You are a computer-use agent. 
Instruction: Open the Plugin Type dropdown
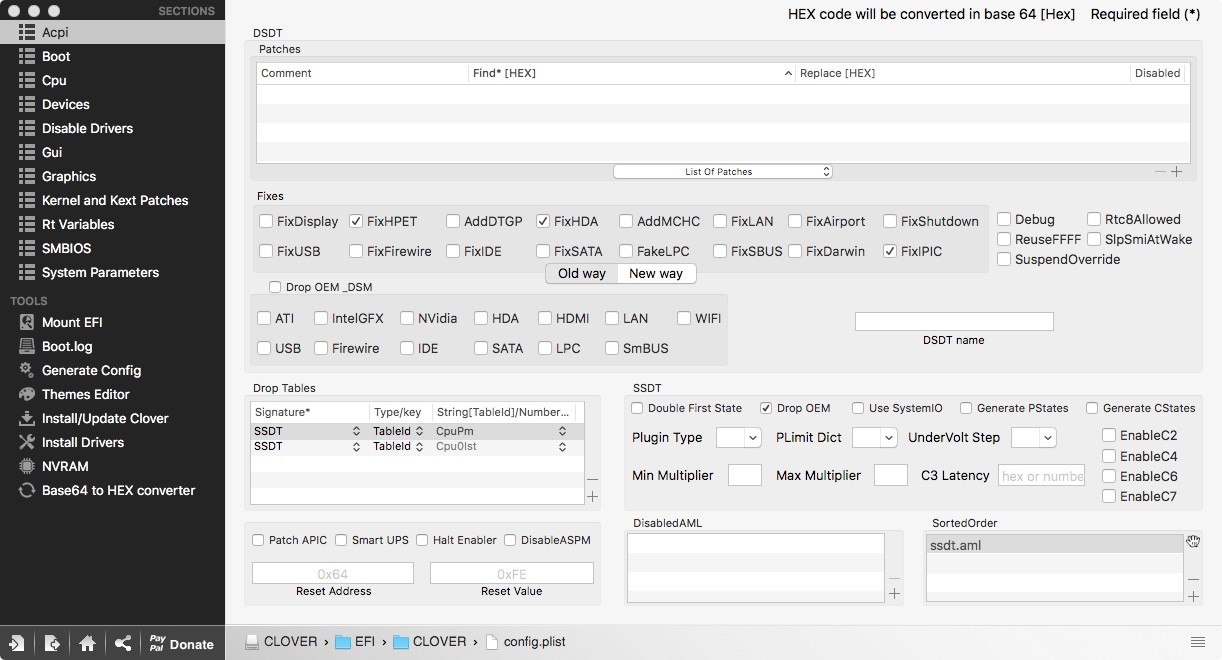pyautogui.click(x=739, y=437)
